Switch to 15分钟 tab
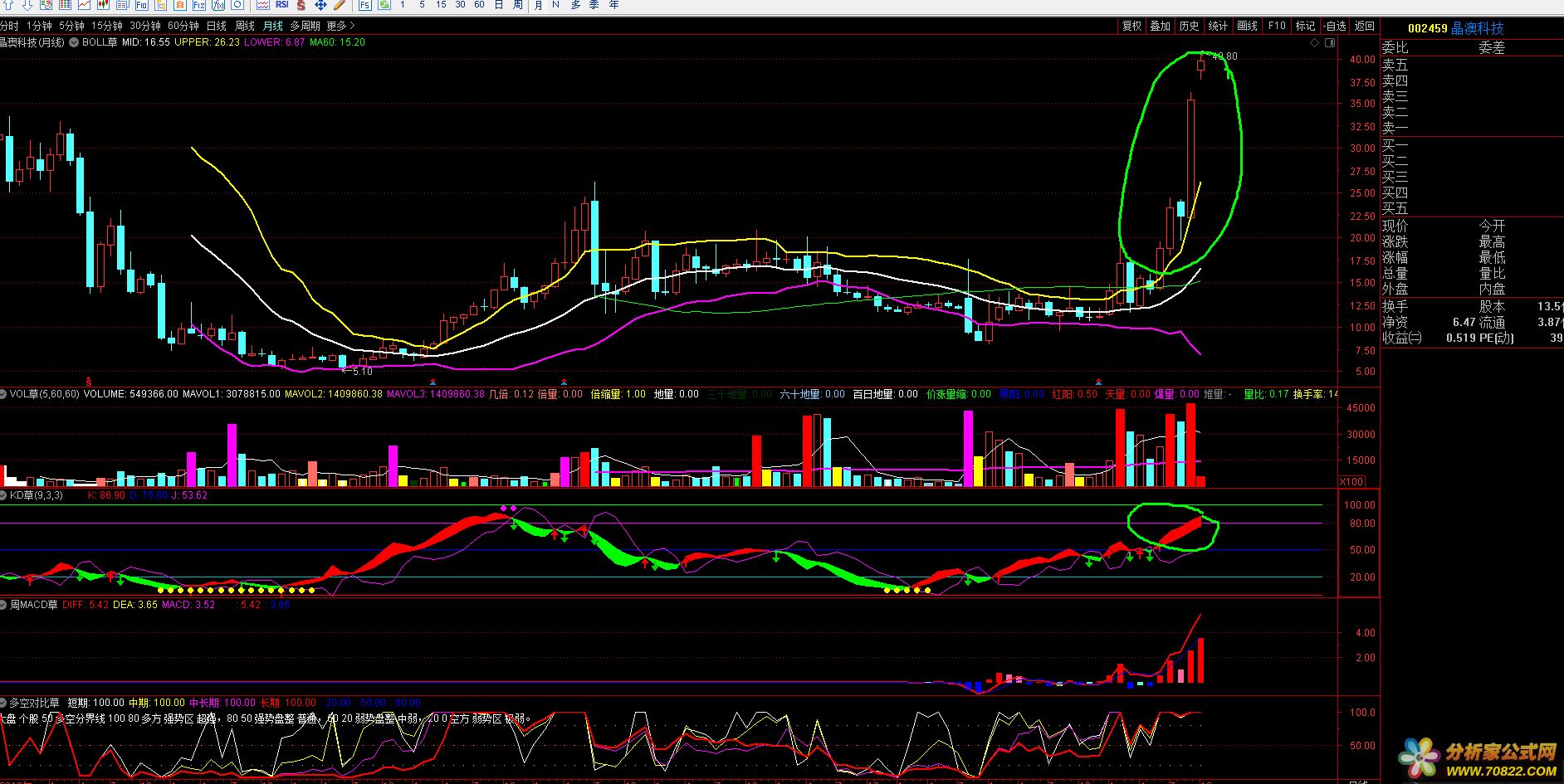This screenshot has width=1564, height=784. click(x=107, y=26)
